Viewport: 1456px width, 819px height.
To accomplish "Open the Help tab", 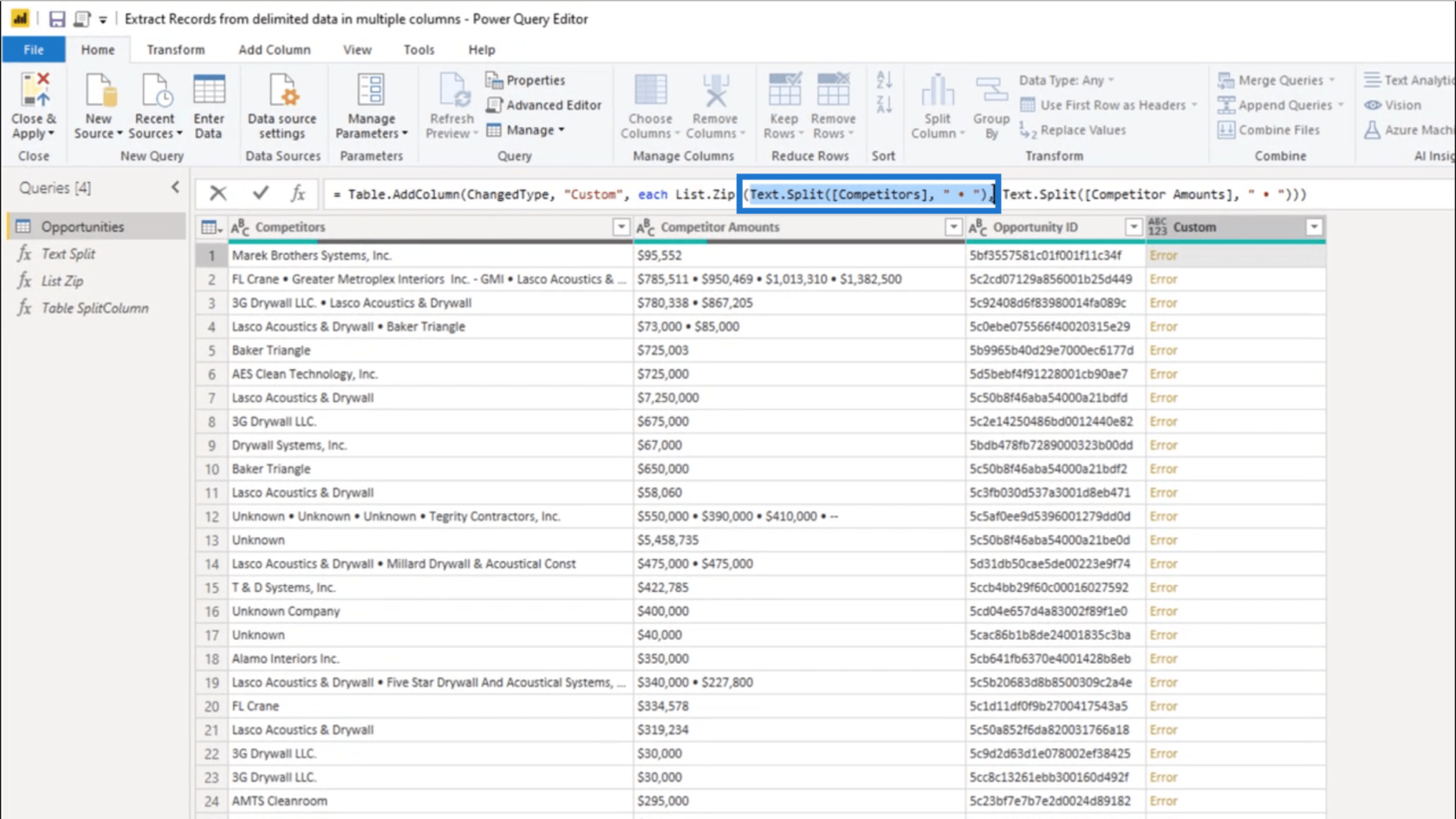I will click(x=481, y=49).
